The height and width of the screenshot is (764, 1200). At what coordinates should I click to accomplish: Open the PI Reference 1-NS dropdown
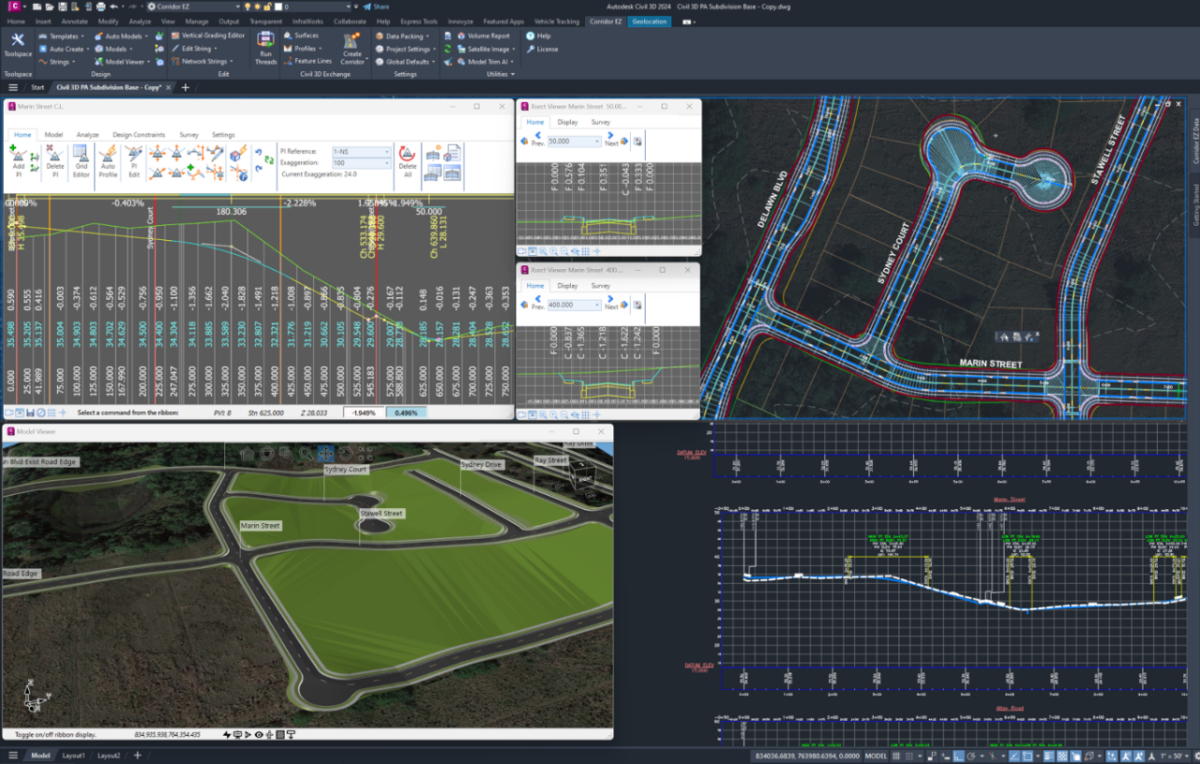pyautogui.click(x=361, y=151)
